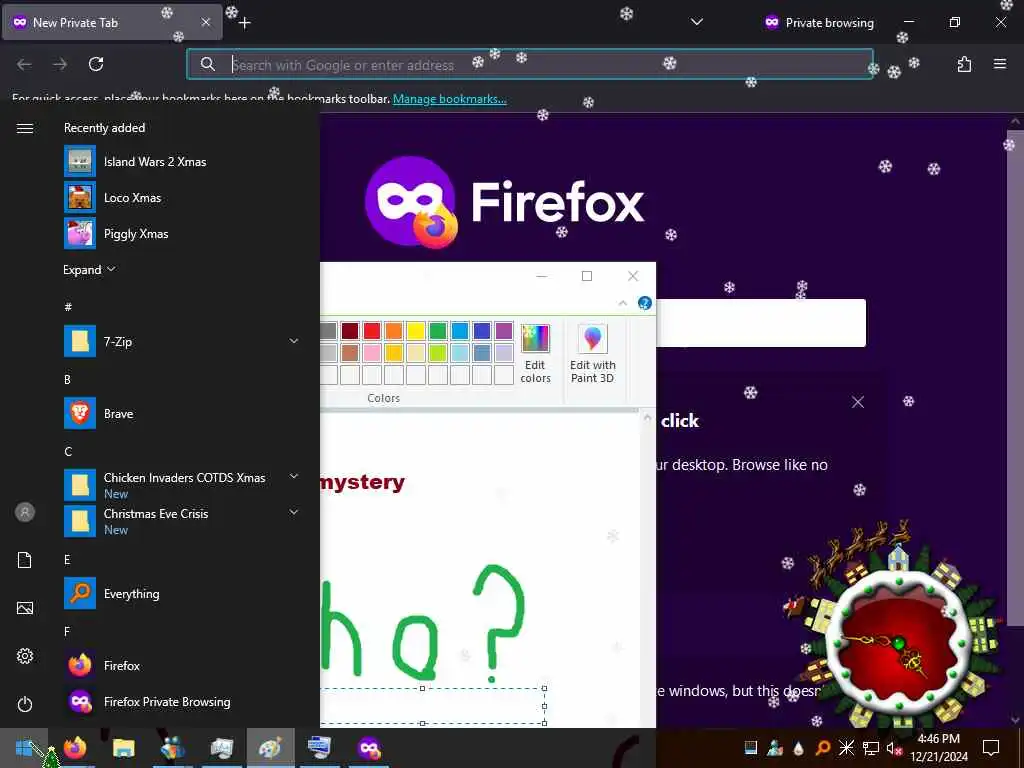Select the pink Paint color swatch
1024x768 pixels.
pyautogui.click(x=372, y=353)
